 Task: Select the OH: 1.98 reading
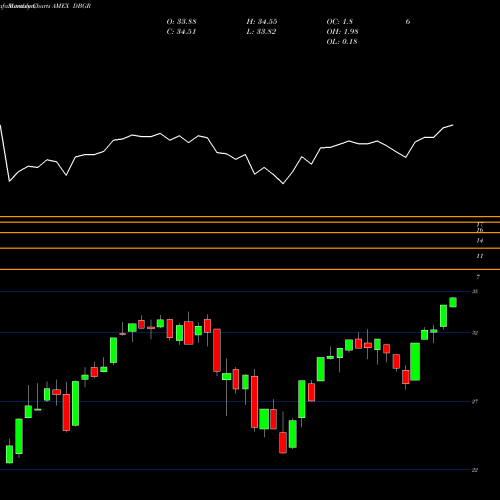pyautogui.click(x=342, y=32)
